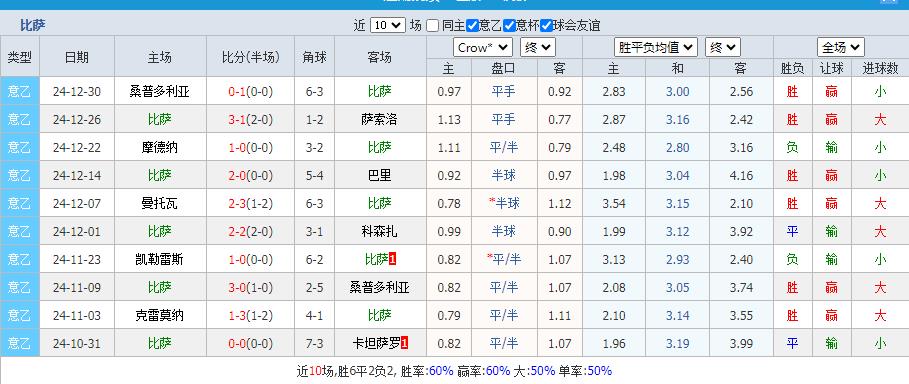The image size is (909, 384).
Task: Click result 负 in 摩德纳 row
Action: click(792, 147)
